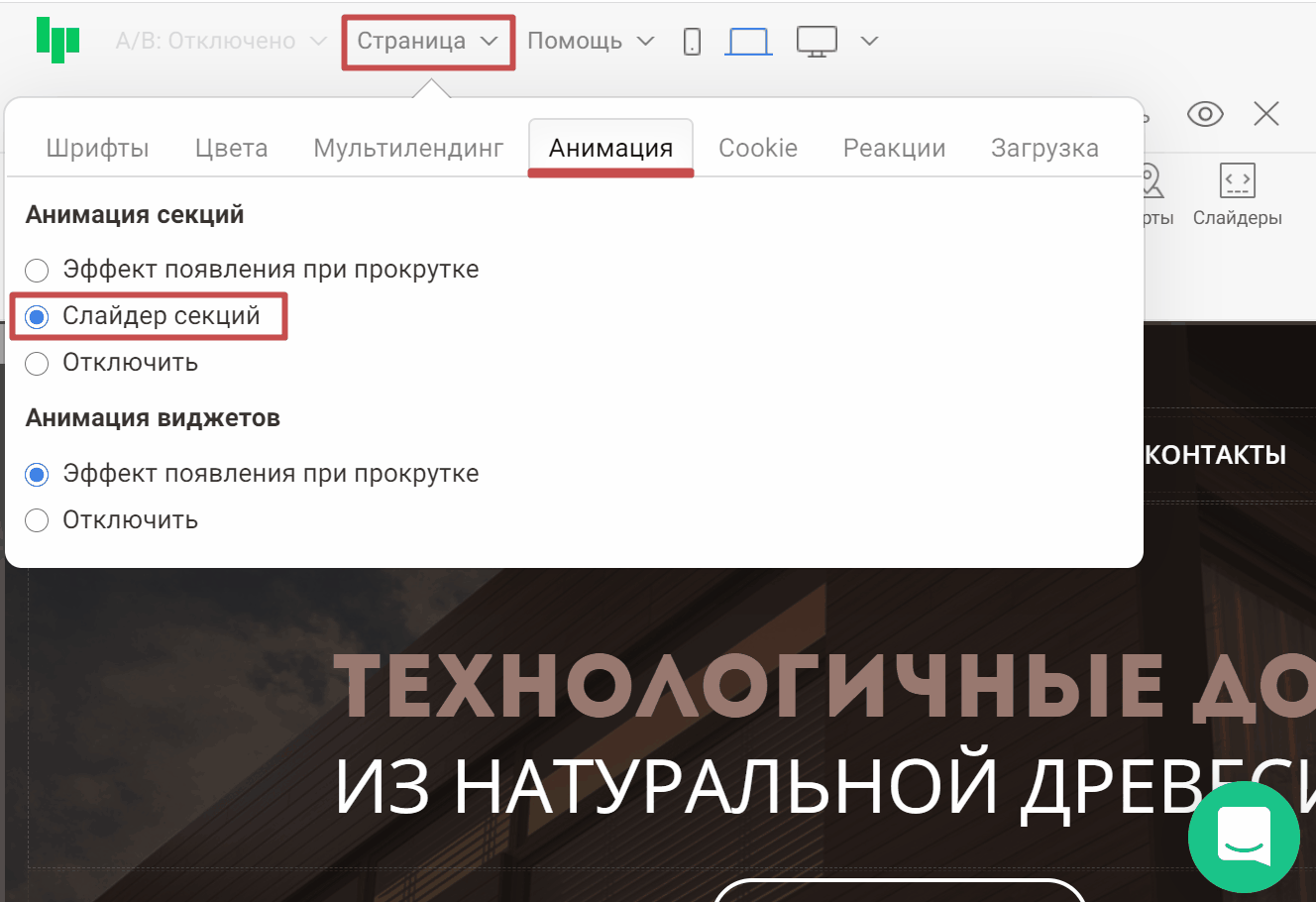
Task: Select laptop screen preview icon
Action: [748, 42]
